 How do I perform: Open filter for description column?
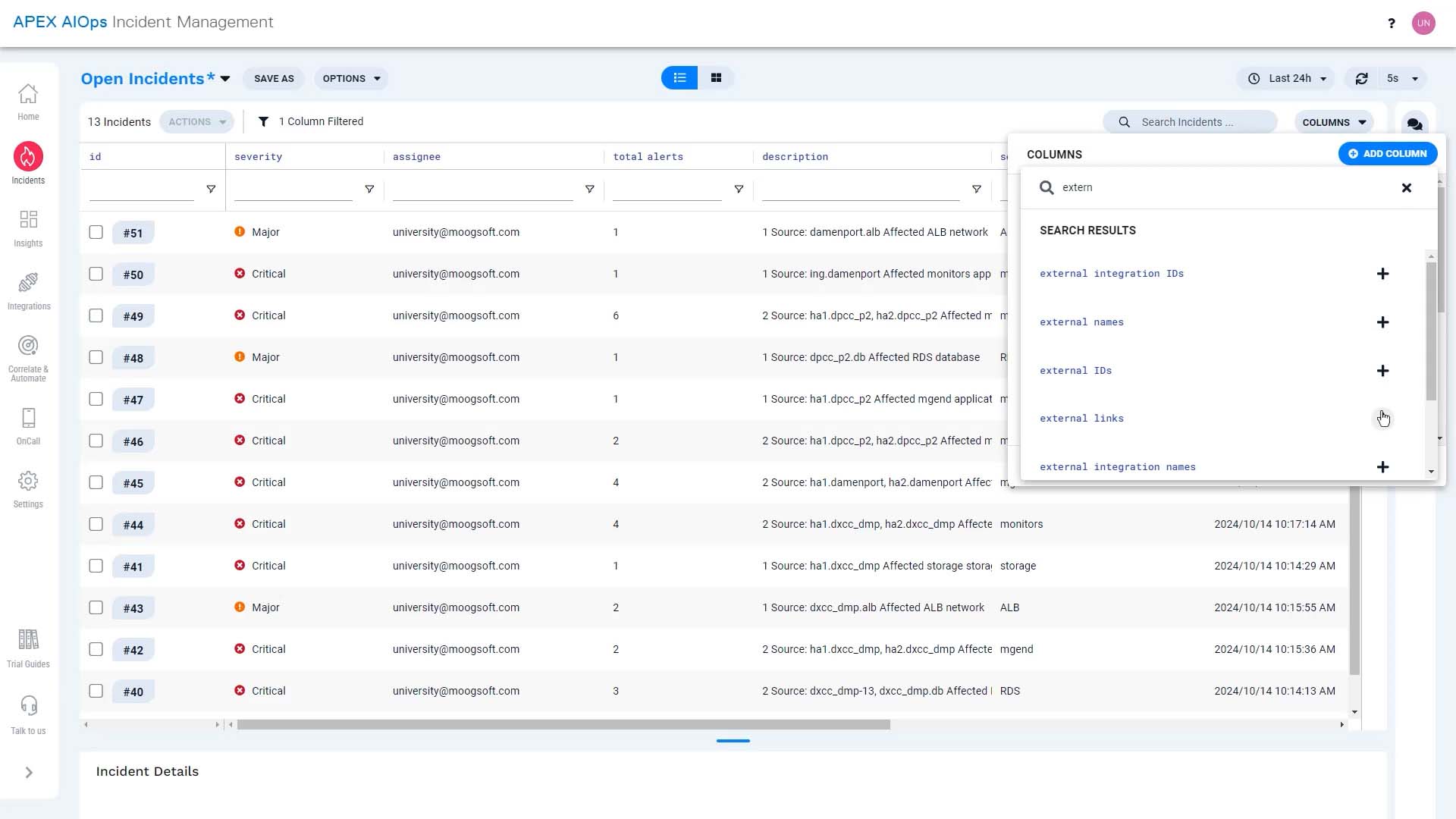pos(977,190)
